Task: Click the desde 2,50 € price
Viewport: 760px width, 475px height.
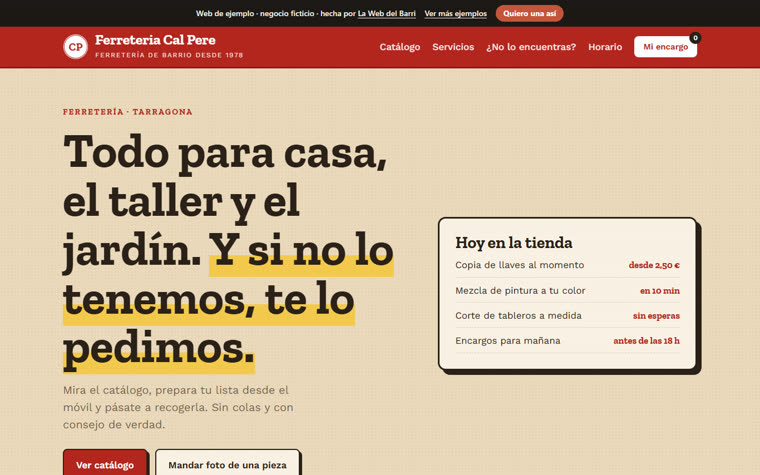Action: click(x=654, y=265)
